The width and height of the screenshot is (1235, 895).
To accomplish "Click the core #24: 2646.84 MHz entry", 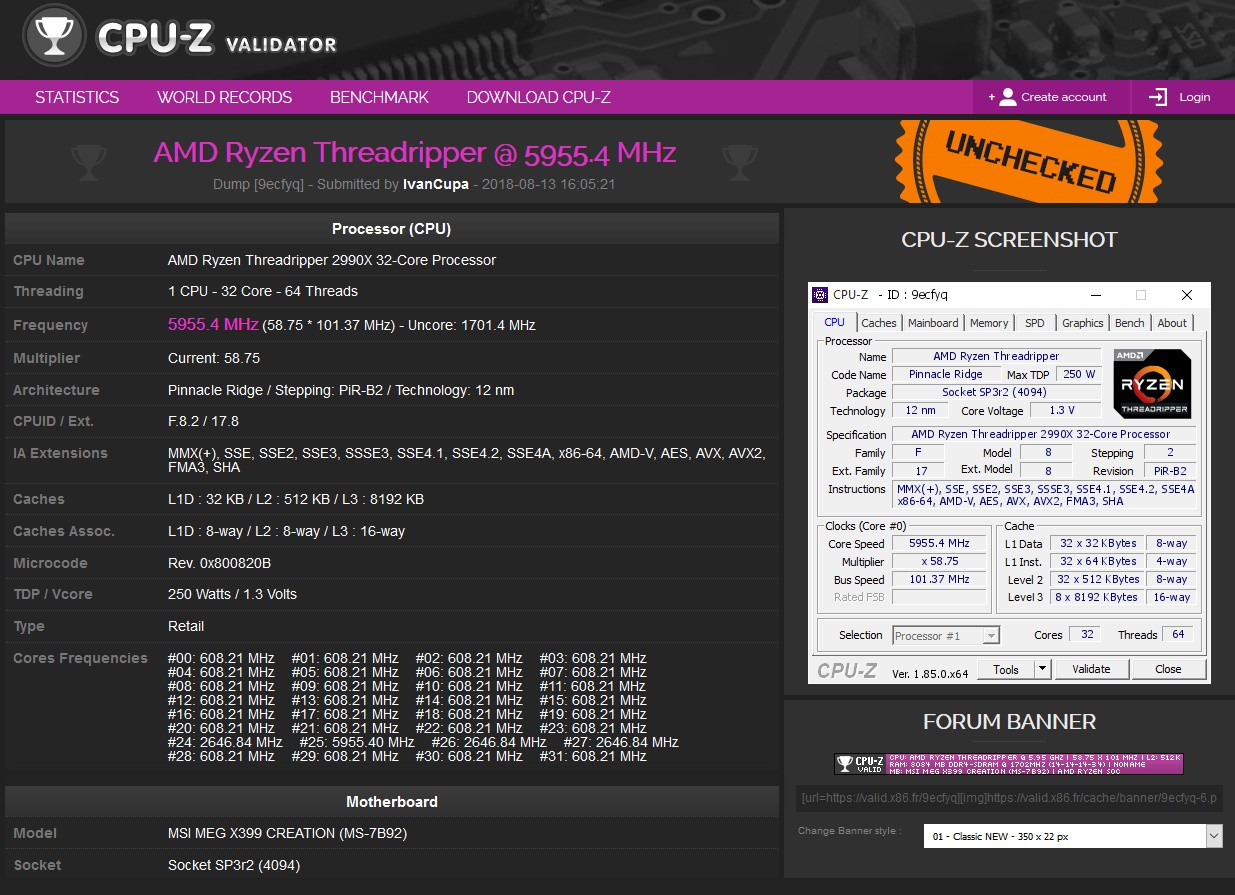I will click(x=225, y=742).
